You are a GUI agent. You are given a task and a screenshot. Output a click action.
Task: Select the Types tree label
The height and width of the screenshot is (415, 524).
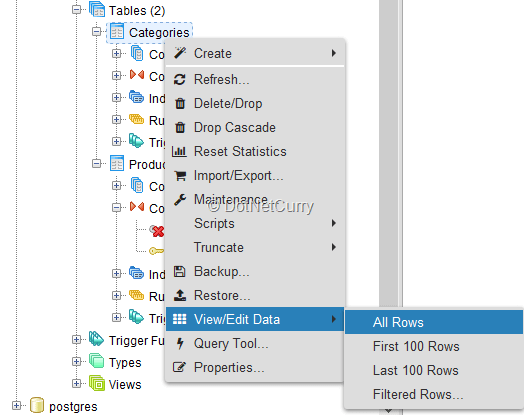point(125,363)
